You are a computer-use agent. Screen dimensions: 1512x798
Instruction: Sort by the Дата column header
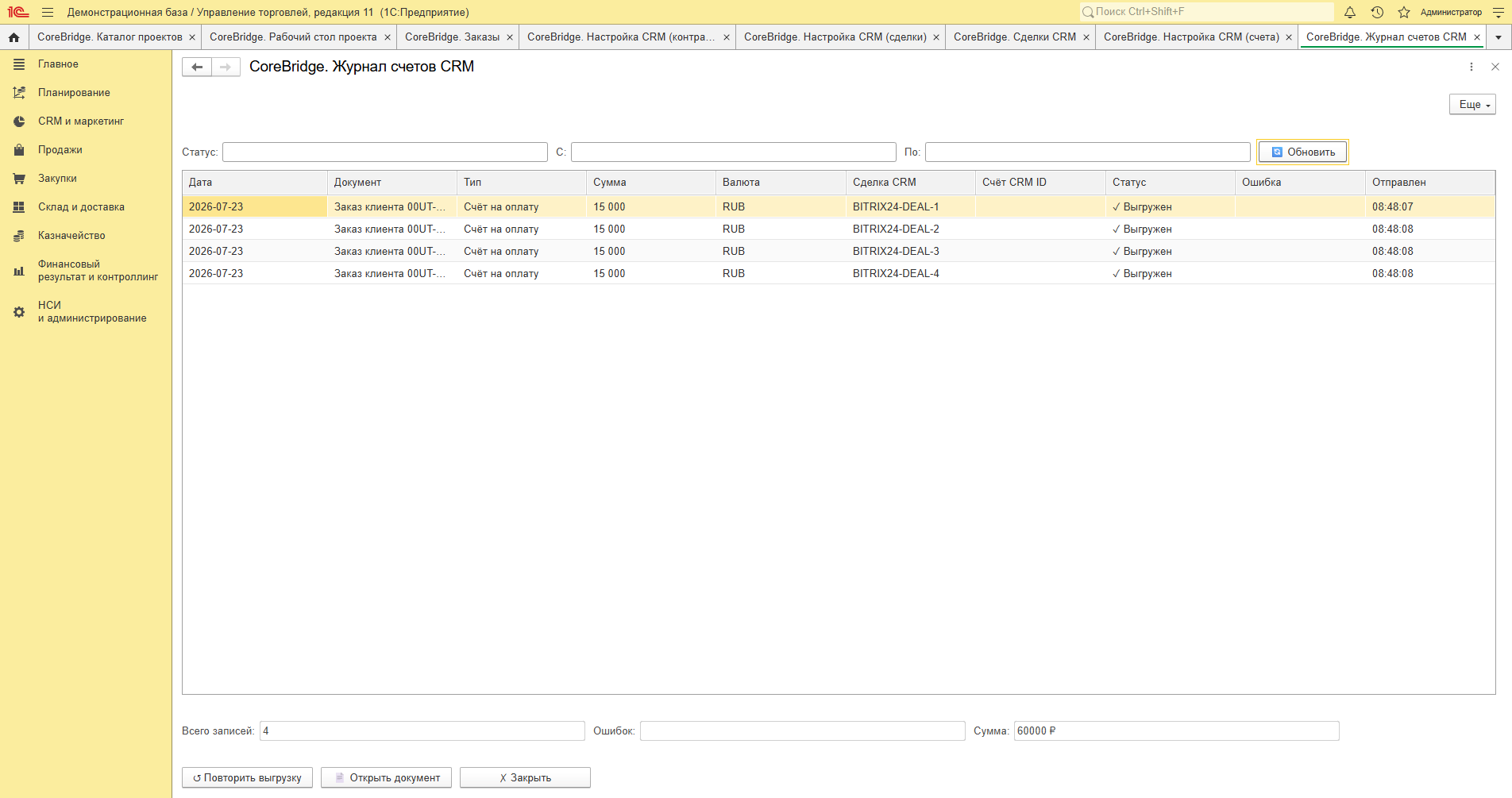click(x=255, y=183)
